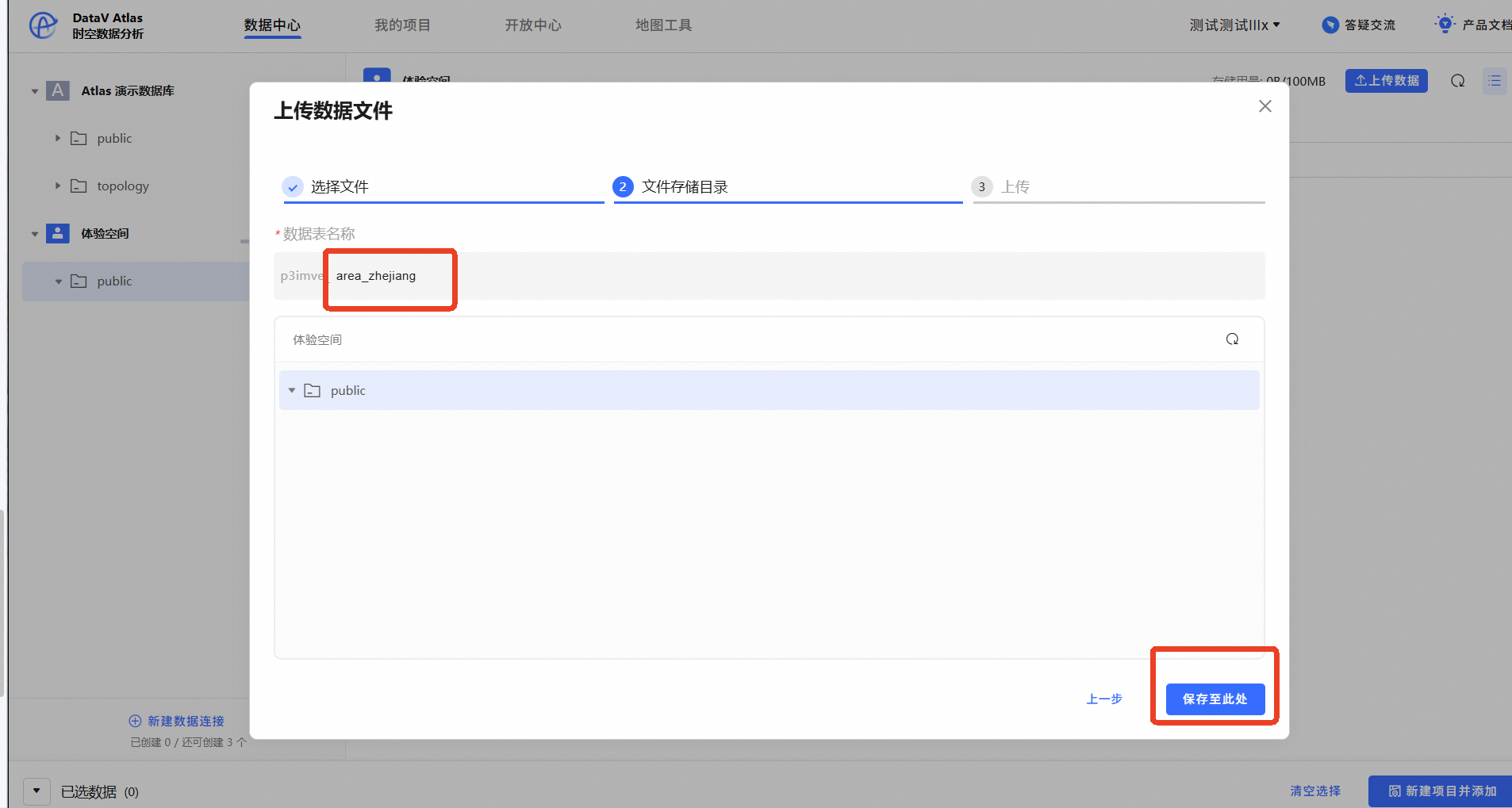Viewport: 1512px width, 808px height.
Task: Open the 地图工具 tab
Action: pyautogui.click(x=663, y=25)
